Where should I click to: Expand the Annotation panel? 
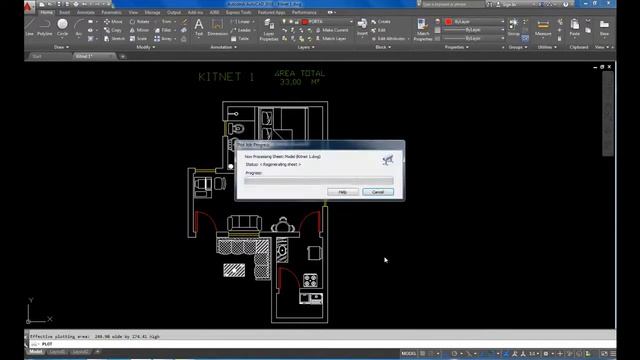(x=223, y=47)
